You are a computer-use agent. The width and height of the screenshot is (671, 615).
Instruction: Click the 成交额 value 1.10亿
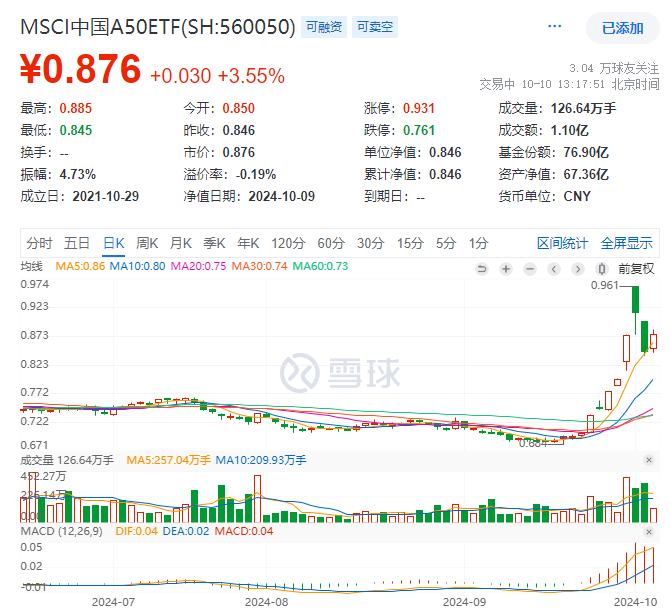(x=570, y=130)
